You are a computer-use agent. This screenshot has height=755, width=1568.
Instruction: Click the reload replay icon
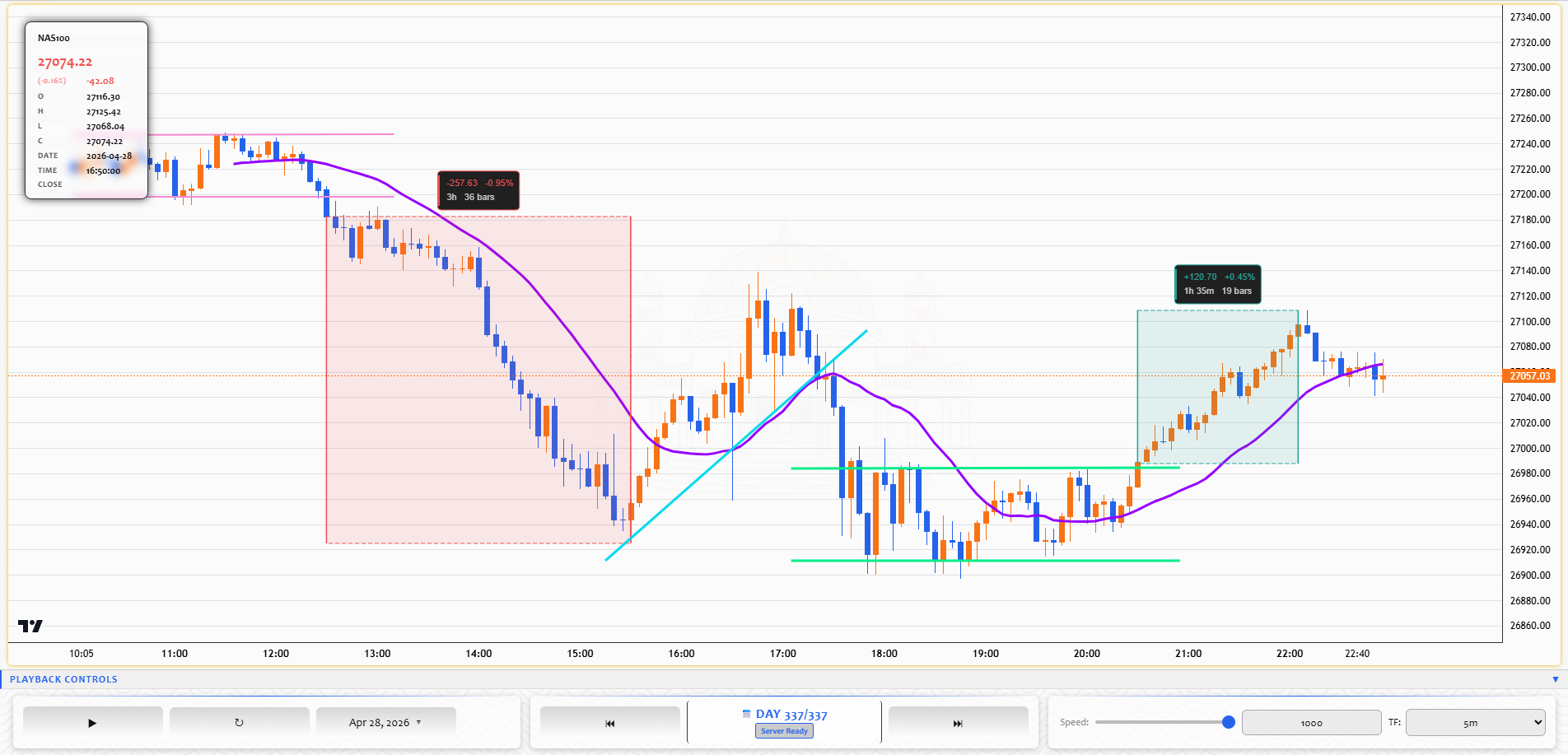pyautogui.click(x=239, y=723)
